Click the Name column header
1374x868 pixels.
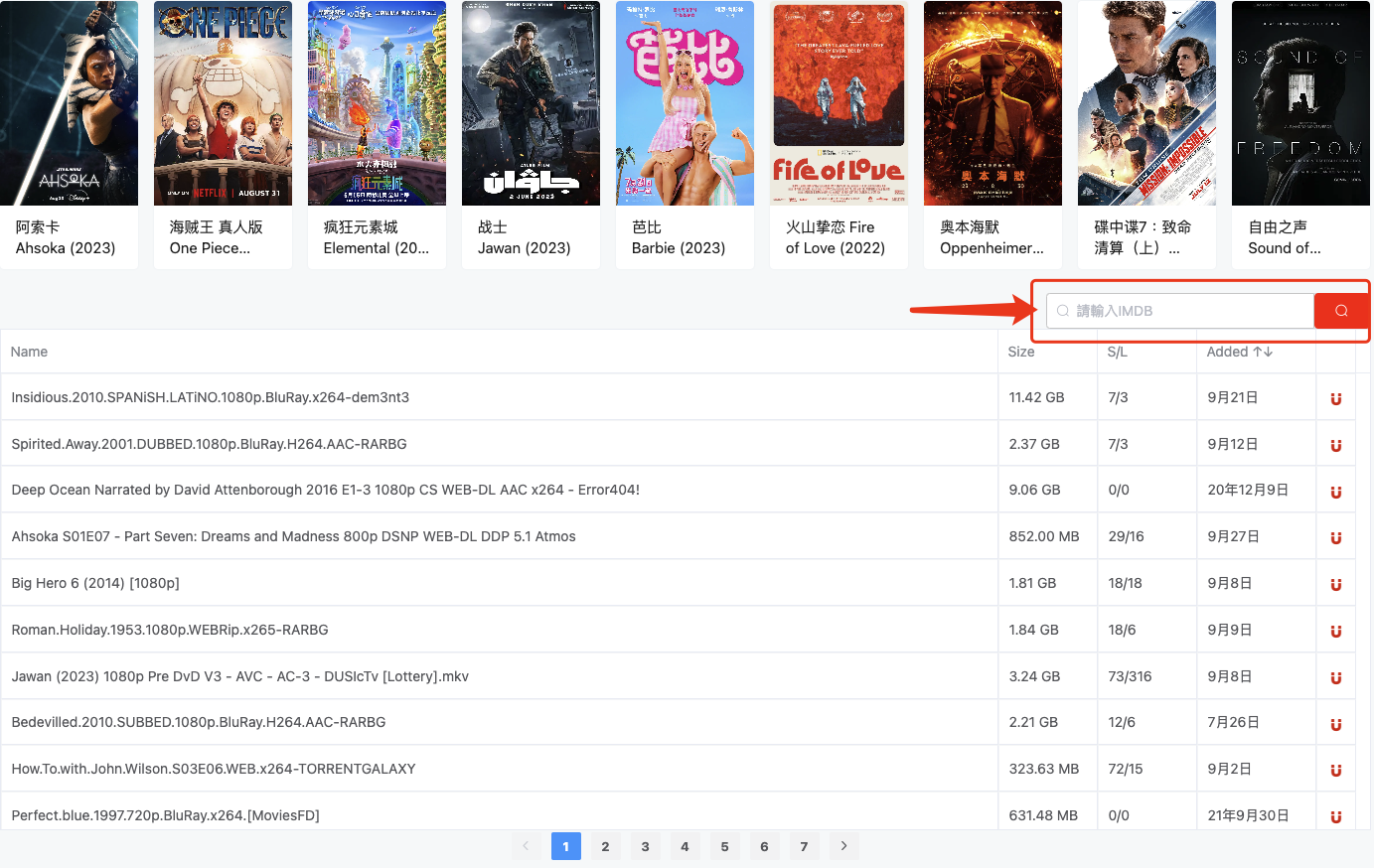(29, 352)
